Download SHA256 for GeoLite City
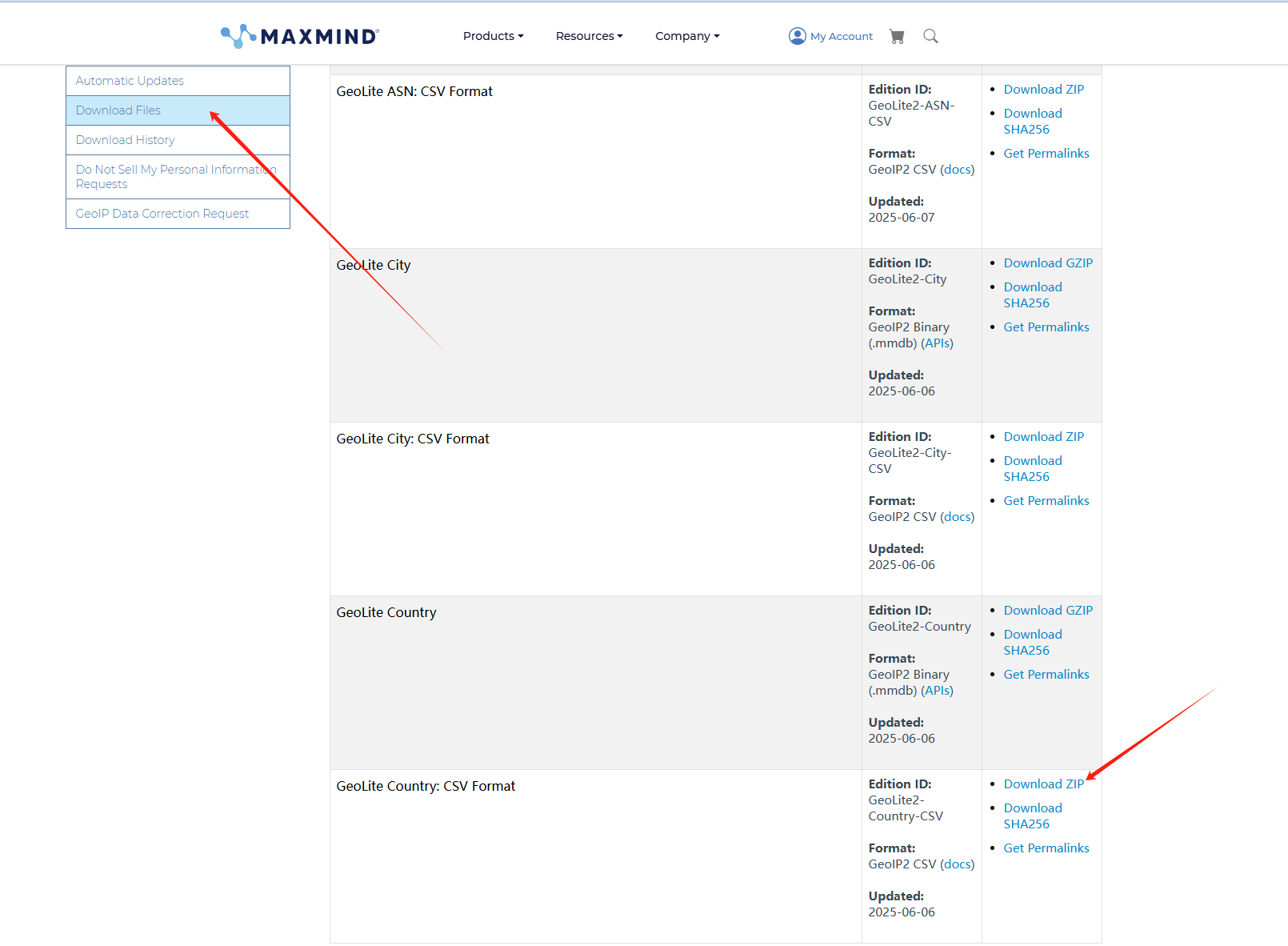This screenshot has height=946, width=1288. (x=1033, y=295)
